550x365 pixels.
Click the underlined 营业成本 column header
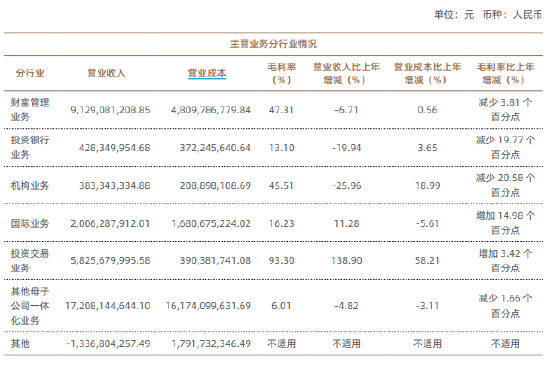[207, 73]
